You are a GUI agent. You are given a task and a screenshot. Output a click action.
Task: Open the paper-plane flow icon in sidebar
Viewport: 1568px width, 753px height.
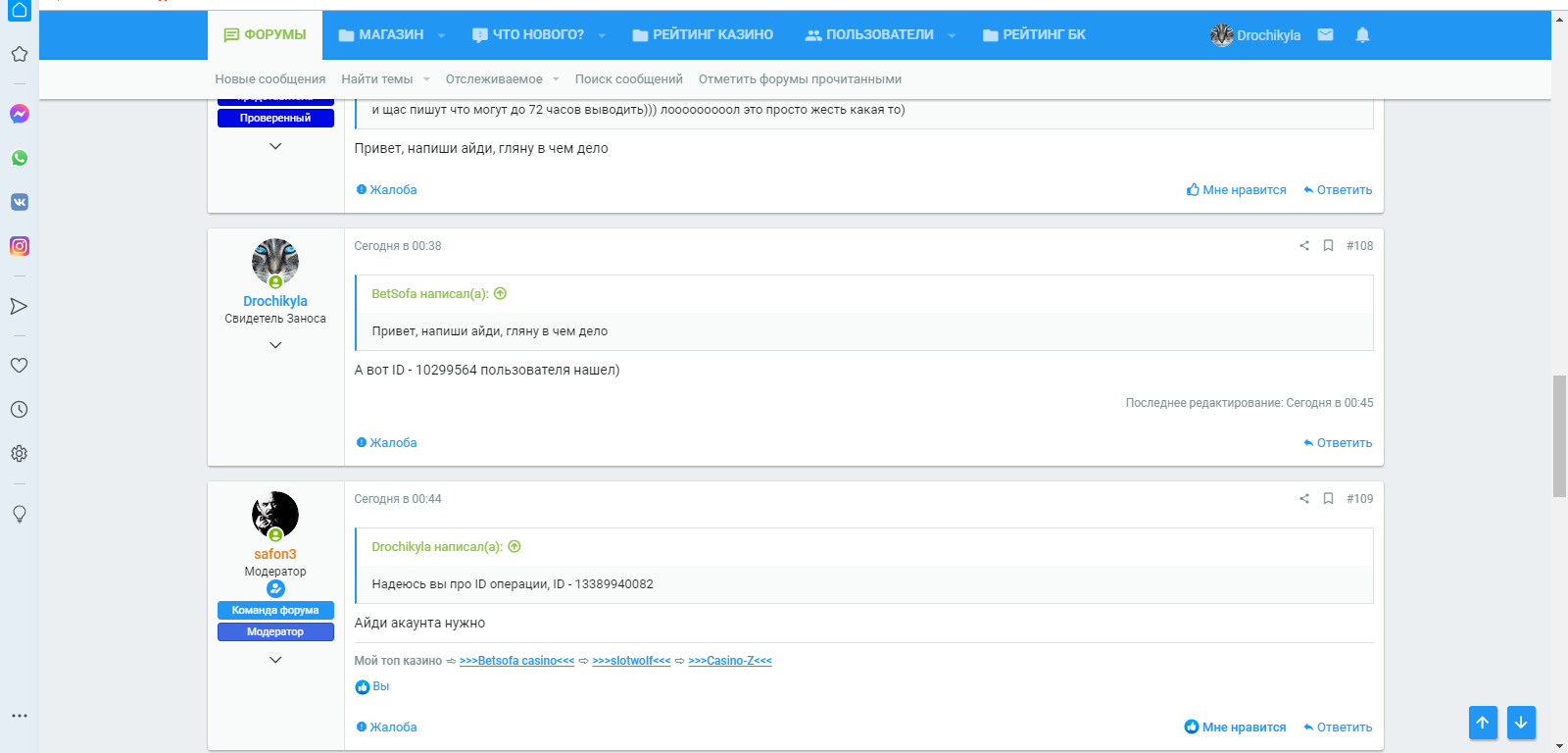(20, 307)
